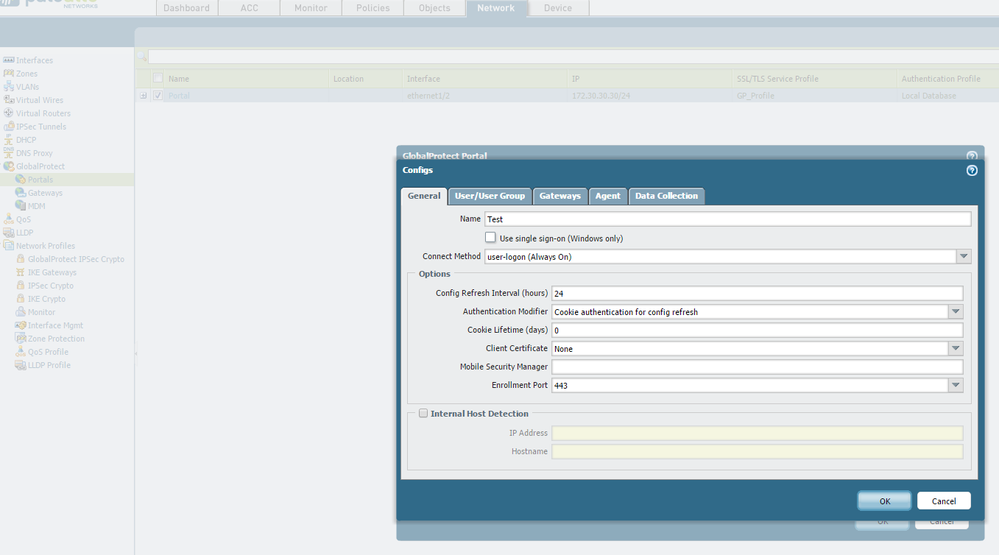The width and height of the screenshot is (999, 555).
Task: Open help for the Configs dialog
Action: (971, 171)
